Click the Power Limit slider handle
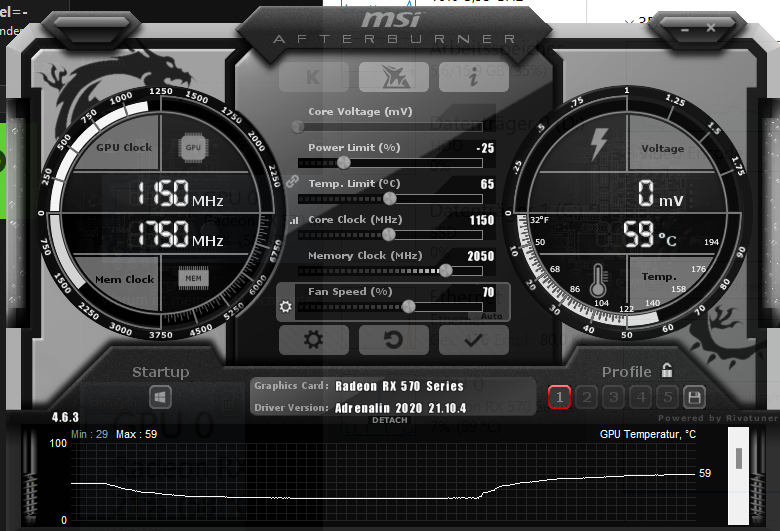The image size is (780, 531). coord(344,162)
